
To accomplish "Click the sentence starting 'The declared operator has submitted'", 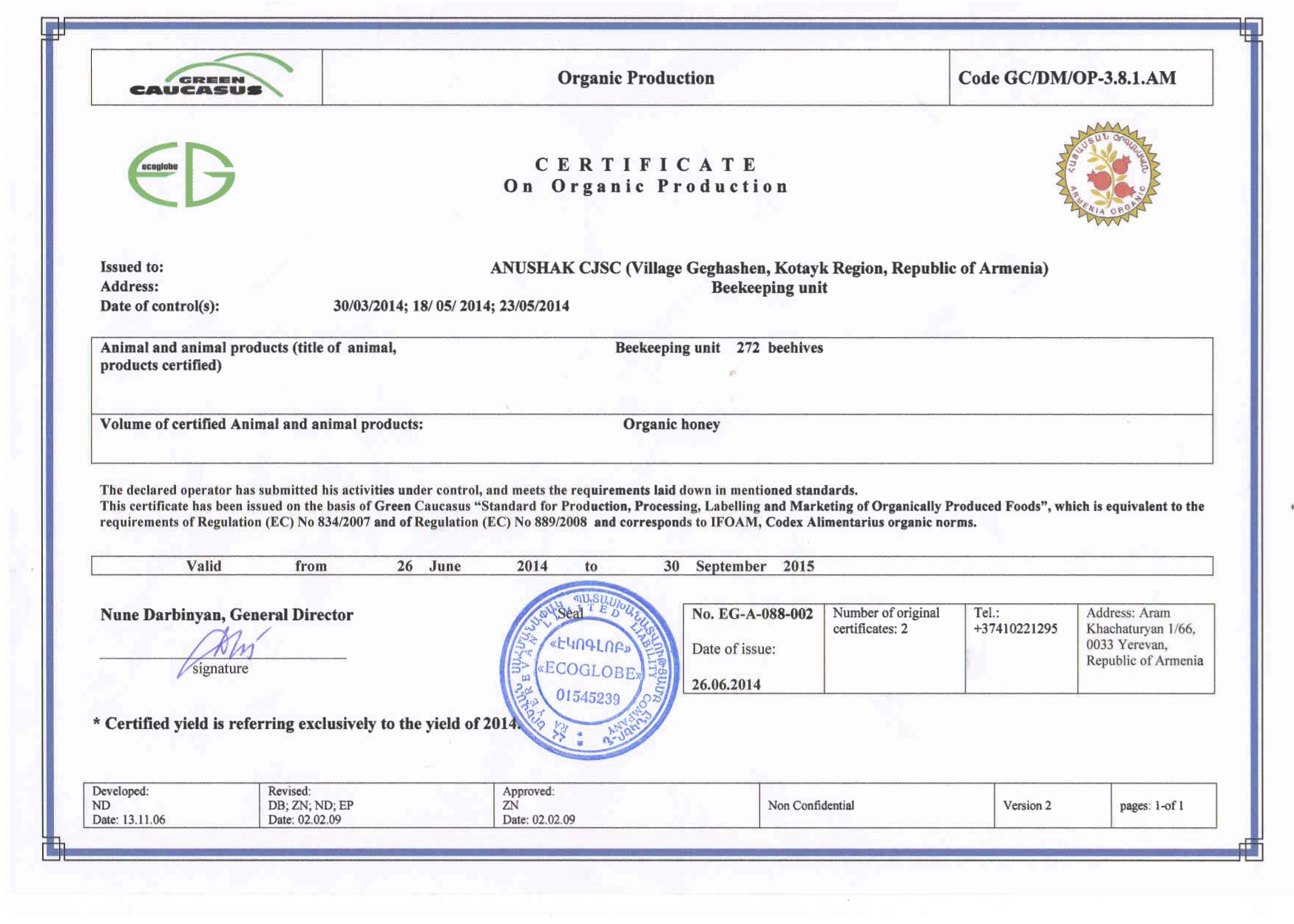I will pyautogui.click(x=479, y=490).
